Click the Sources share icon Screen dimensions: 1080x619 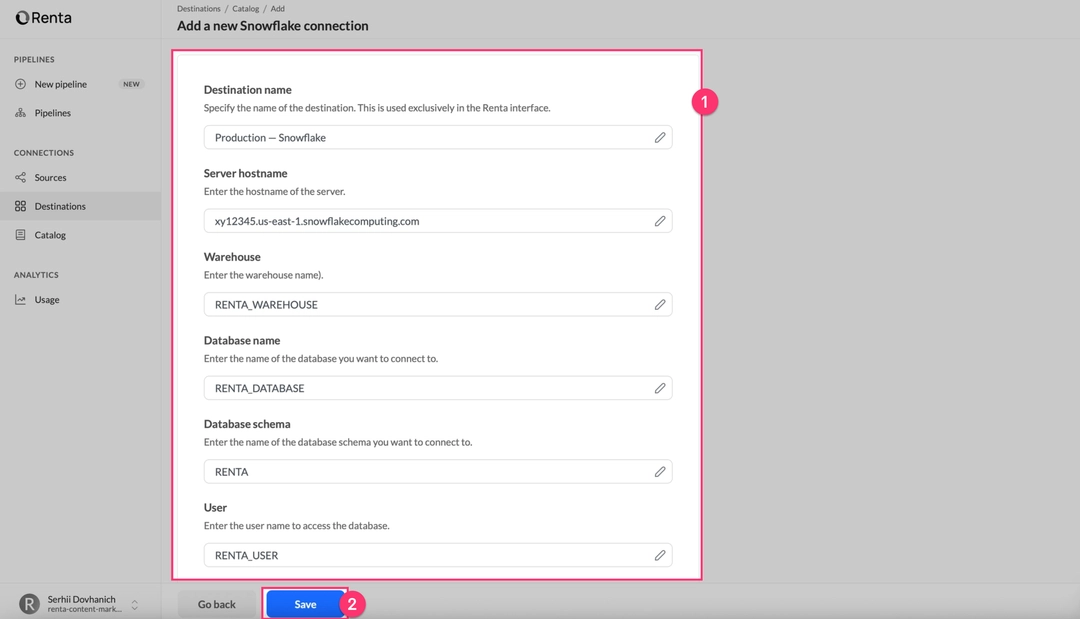point(20,178)
